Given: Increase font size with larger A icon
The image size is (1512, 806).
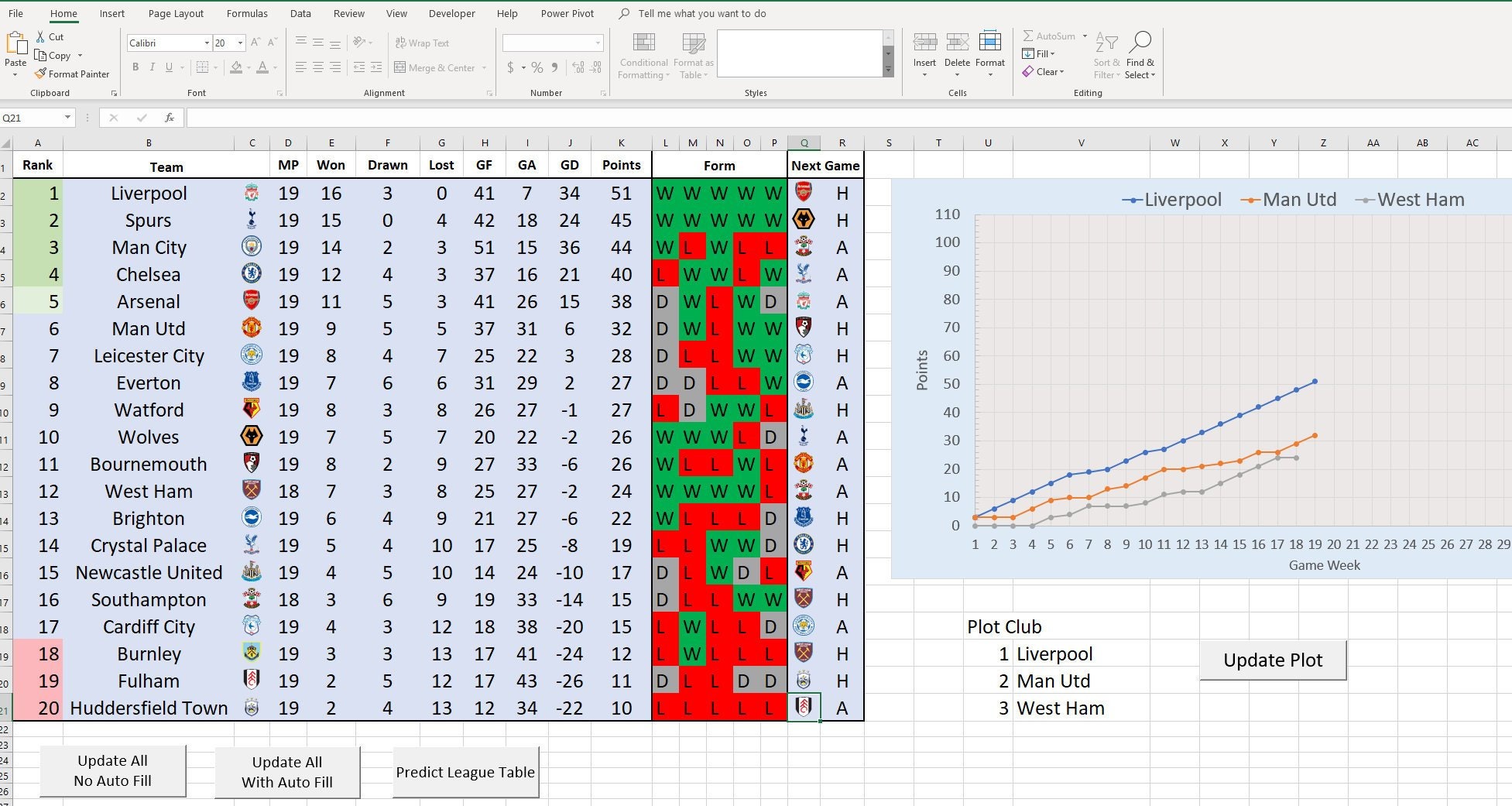Looking at the screenshot, I should 256,43.
